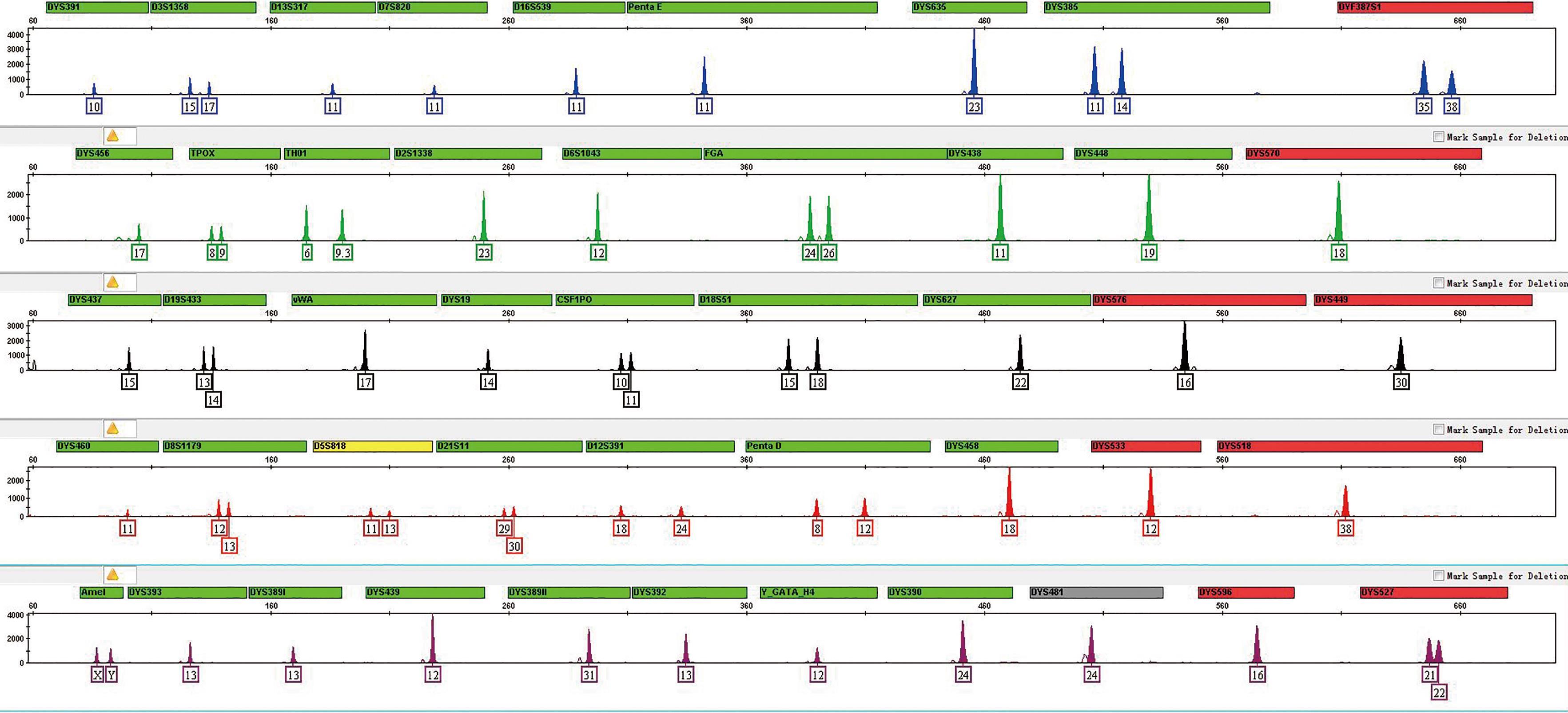
Task: Click warning triangle icon above DYS437 panel
Action: (113, 282)
